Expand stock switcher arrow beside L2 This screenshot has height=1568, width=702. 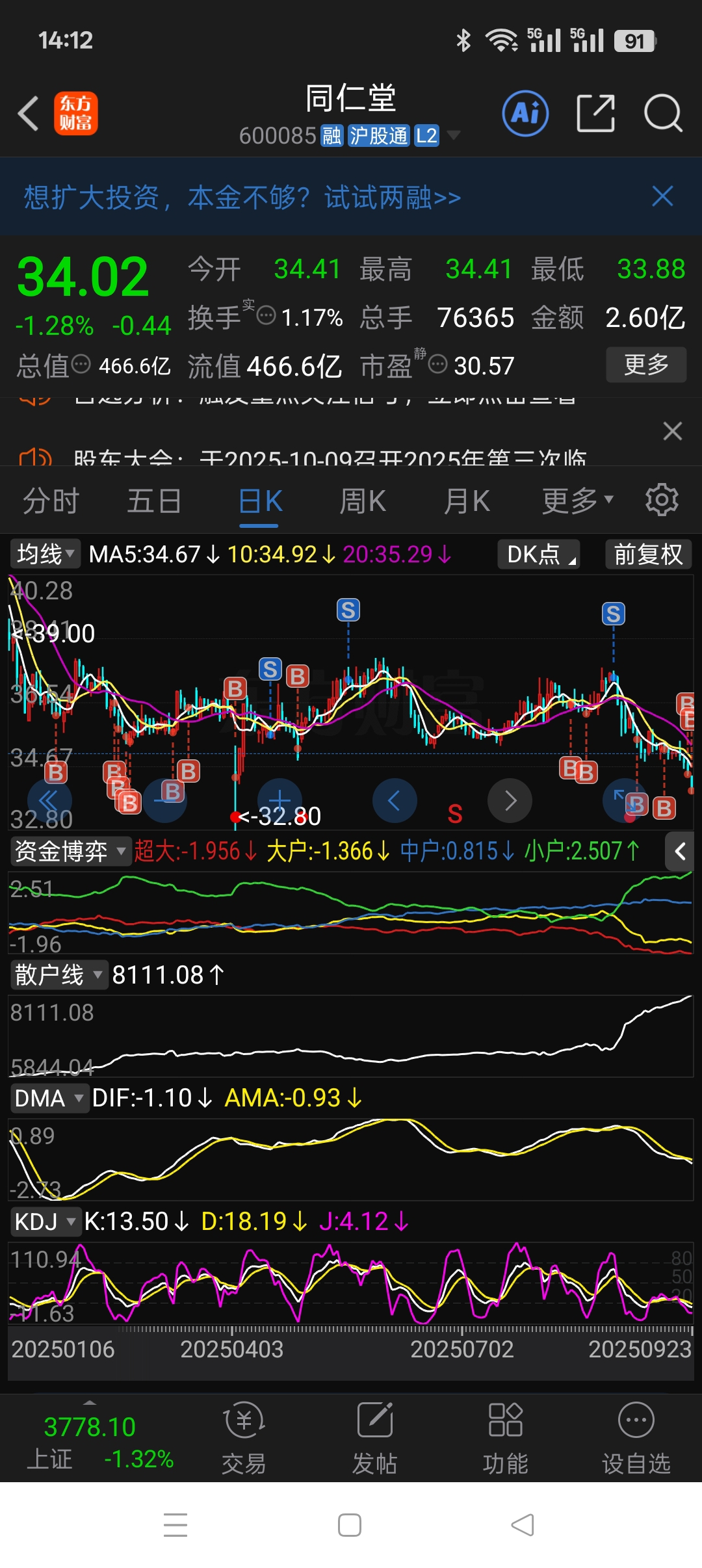454,135
